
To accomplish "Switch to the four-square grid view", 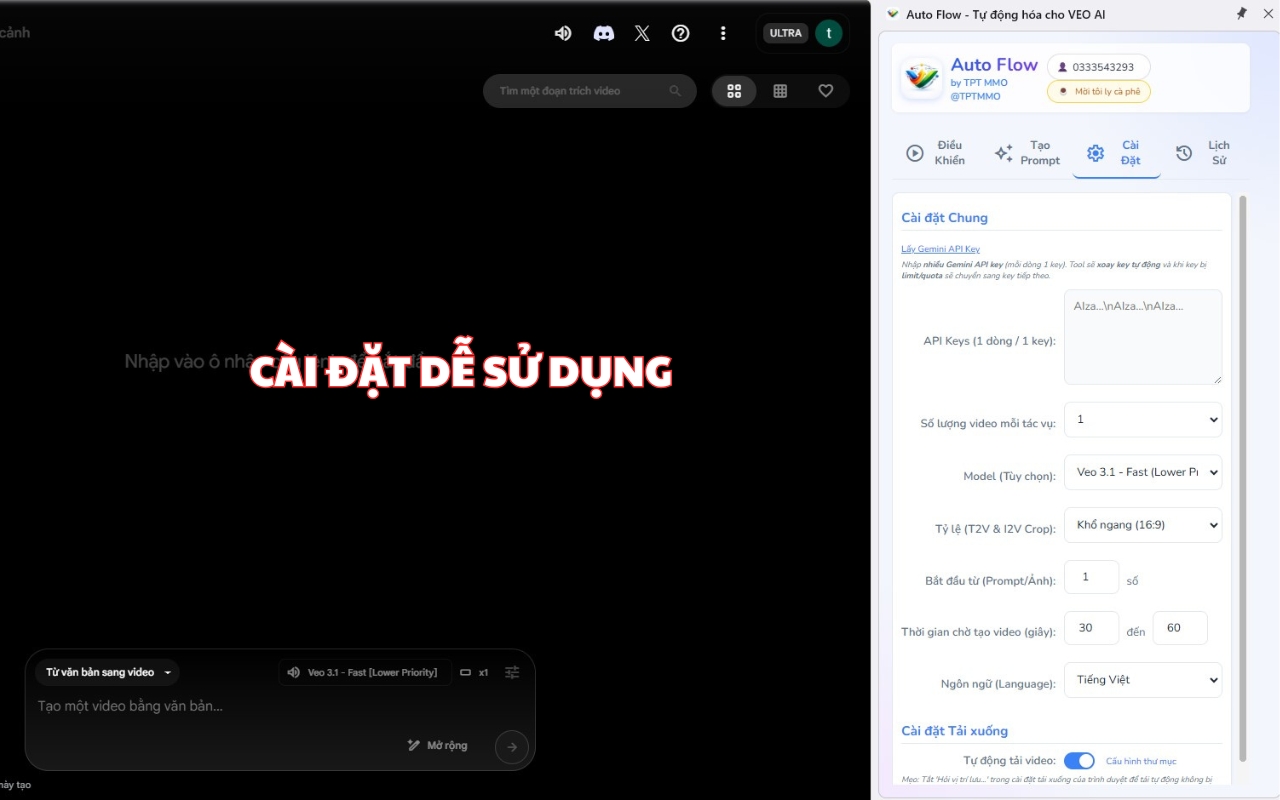I will pos(734,91).
